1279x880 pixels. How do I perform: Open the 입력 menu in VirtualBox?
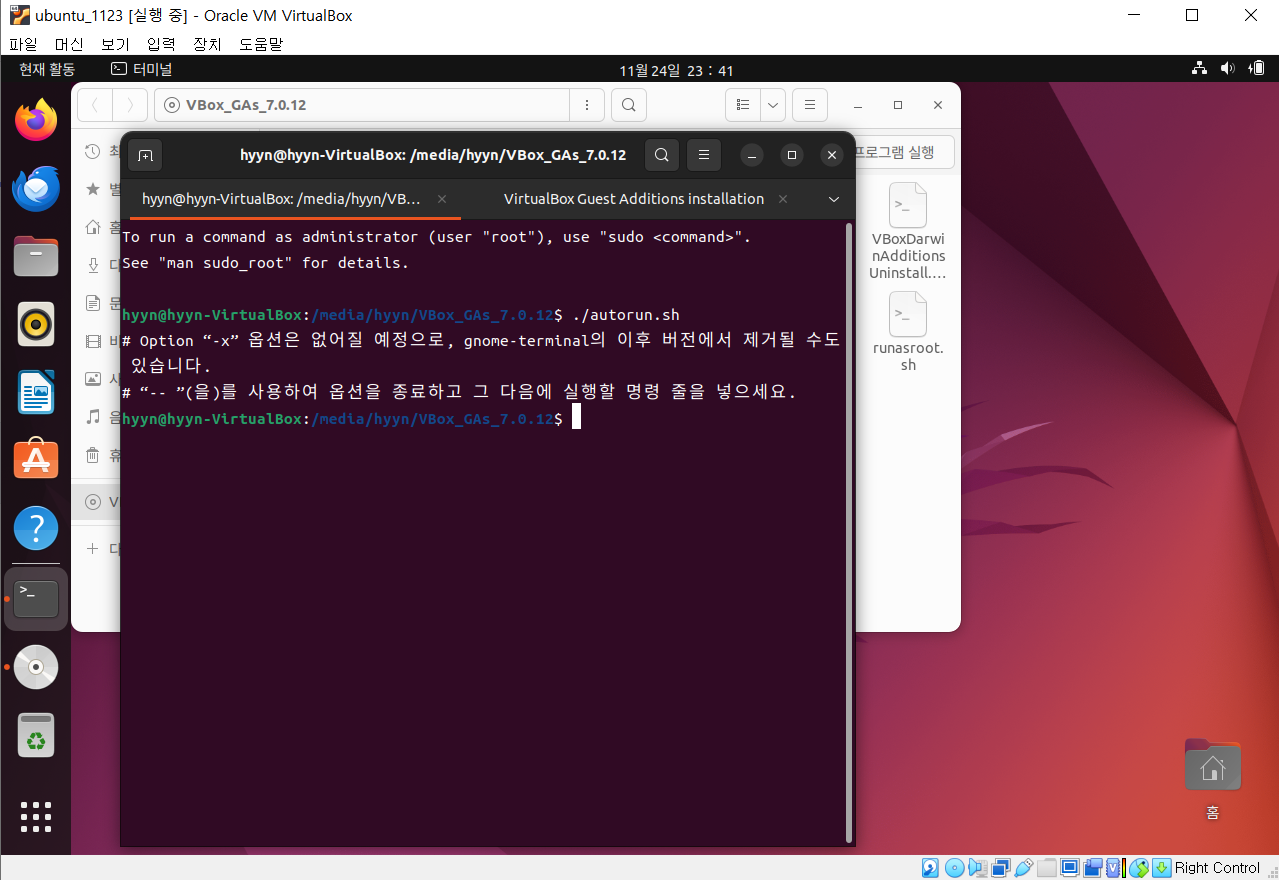tap(161, 44)
